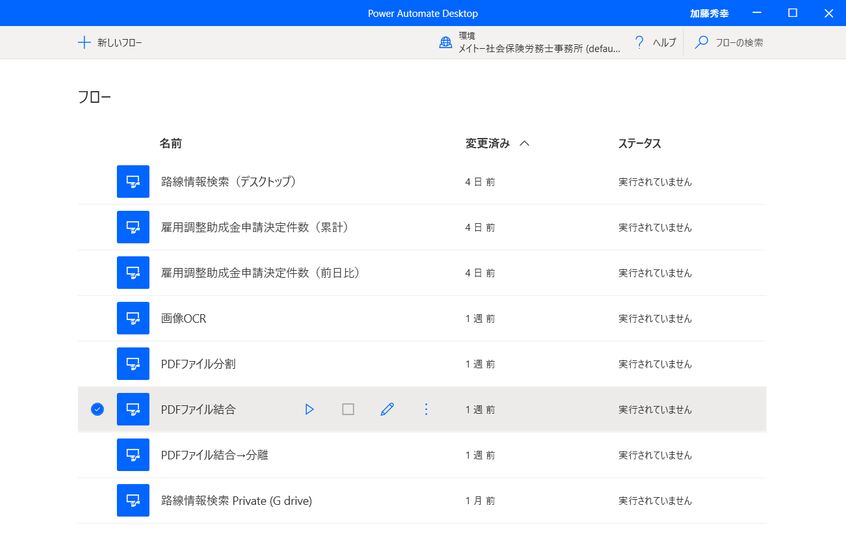Click the フロー page heading
The image size is (846, 553).
(x=94, y=97)
